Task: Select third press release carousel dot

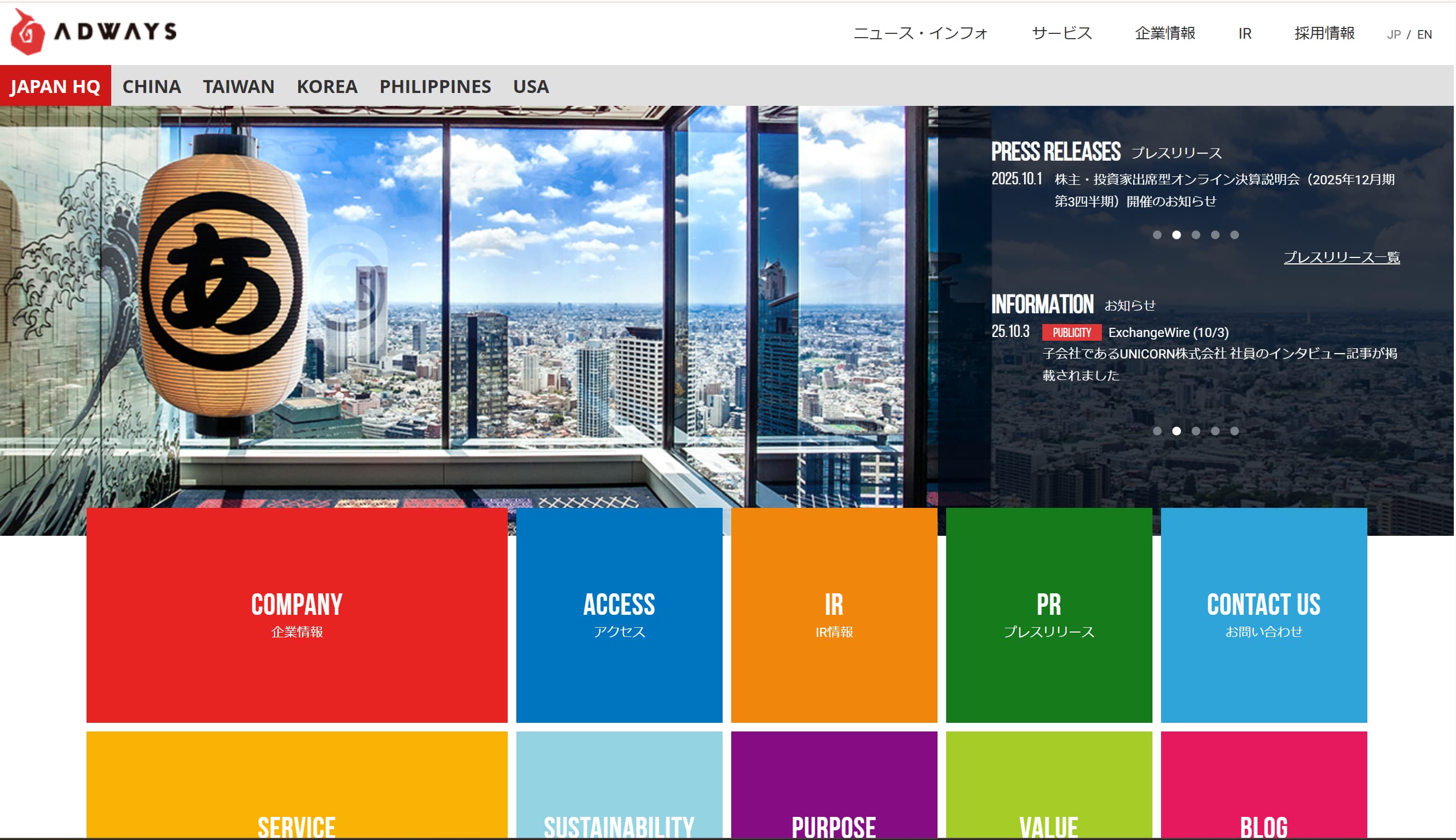Action: point(1195,235)
